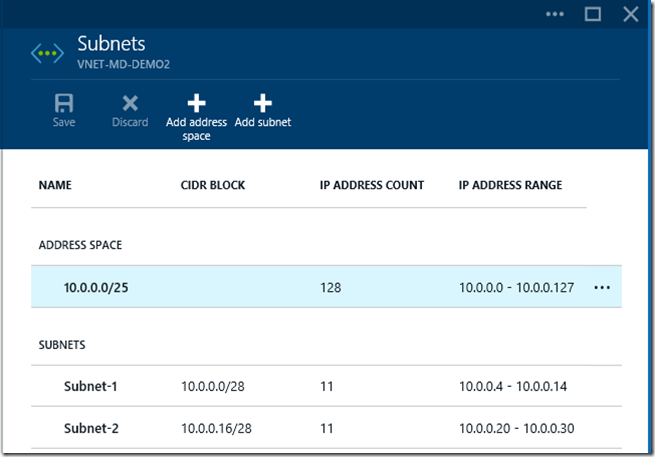Viewport: 655px width, 457px height.
Task: Click the ADDRESS SPACE section heading
Action: pyautogui.click(x=80, y=245)
